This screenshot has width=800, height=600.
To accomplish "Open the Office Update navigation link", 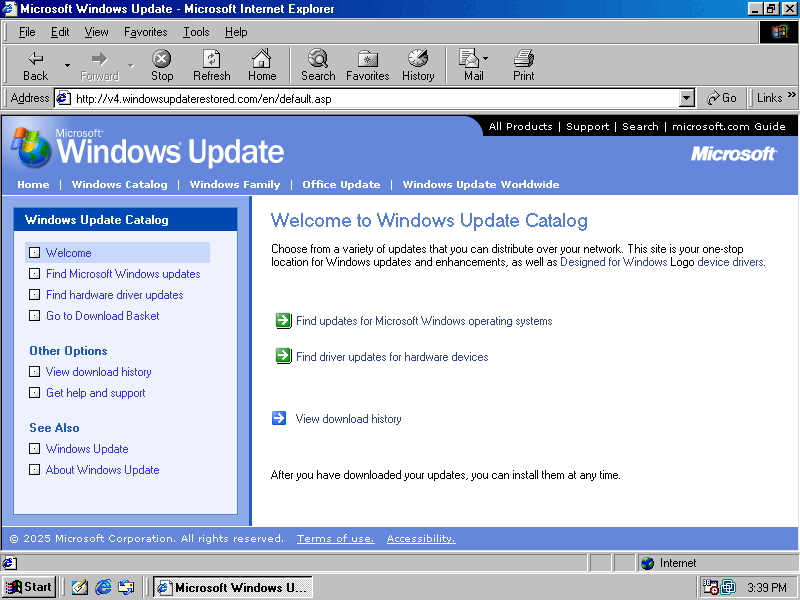I will click(x=341, y=184).
